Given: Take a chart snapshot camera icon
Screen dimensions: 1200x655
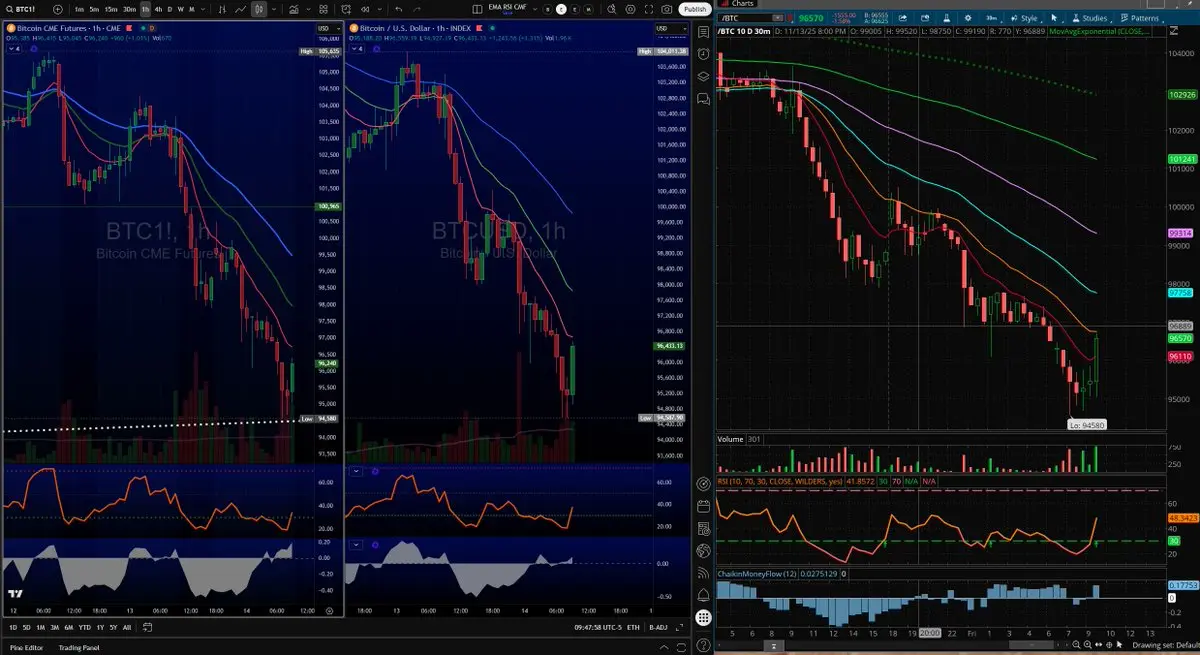Looking at the screenshot, I should [x=667, y=9].
